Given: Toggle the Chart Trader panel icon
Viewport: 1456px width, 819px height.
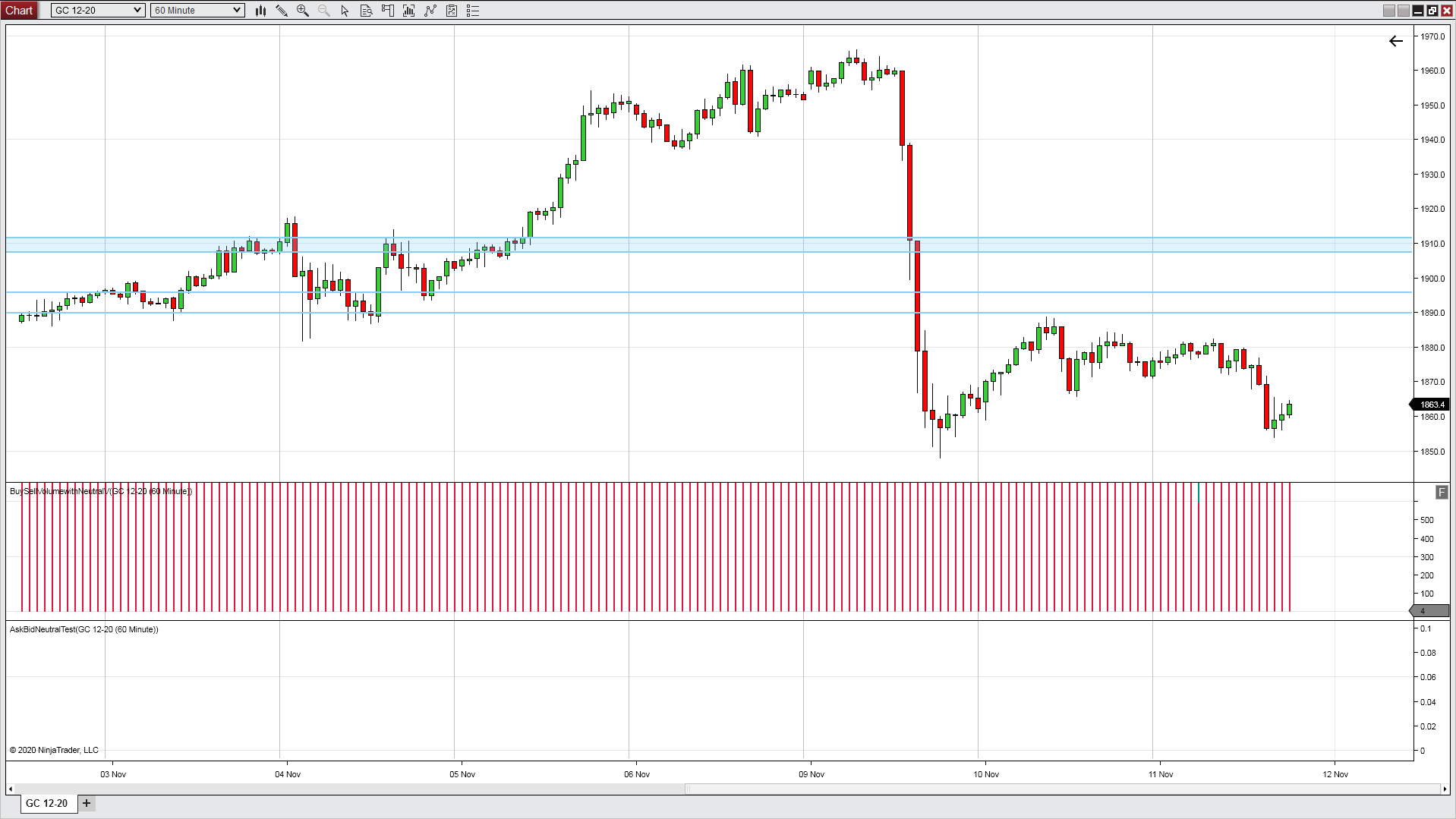Looking at the screenshot, I should [388, 11].
